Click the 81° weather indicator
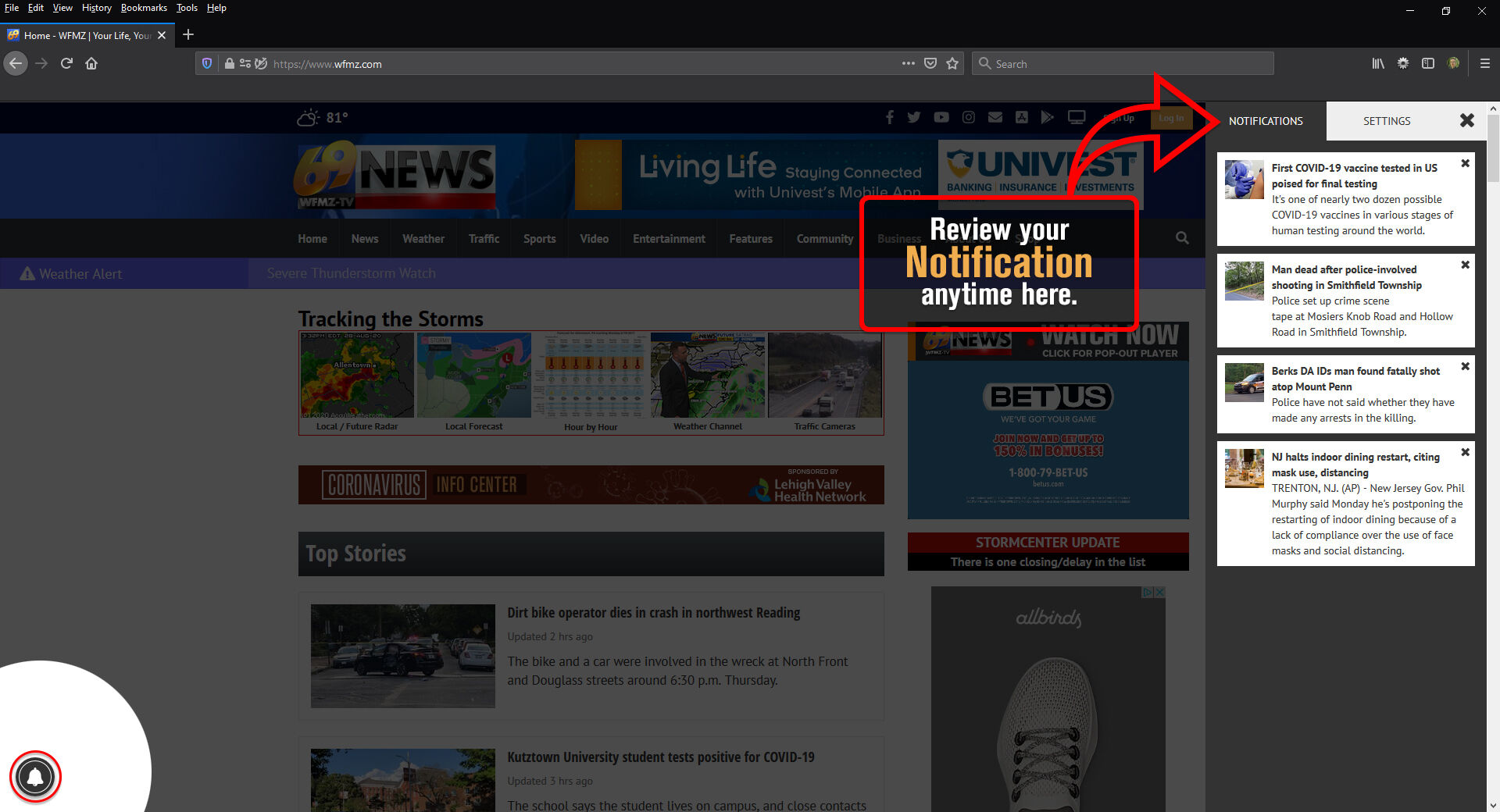Image resolution: width=1500 pixels, height=812 pixels. (x=323, y=117)
